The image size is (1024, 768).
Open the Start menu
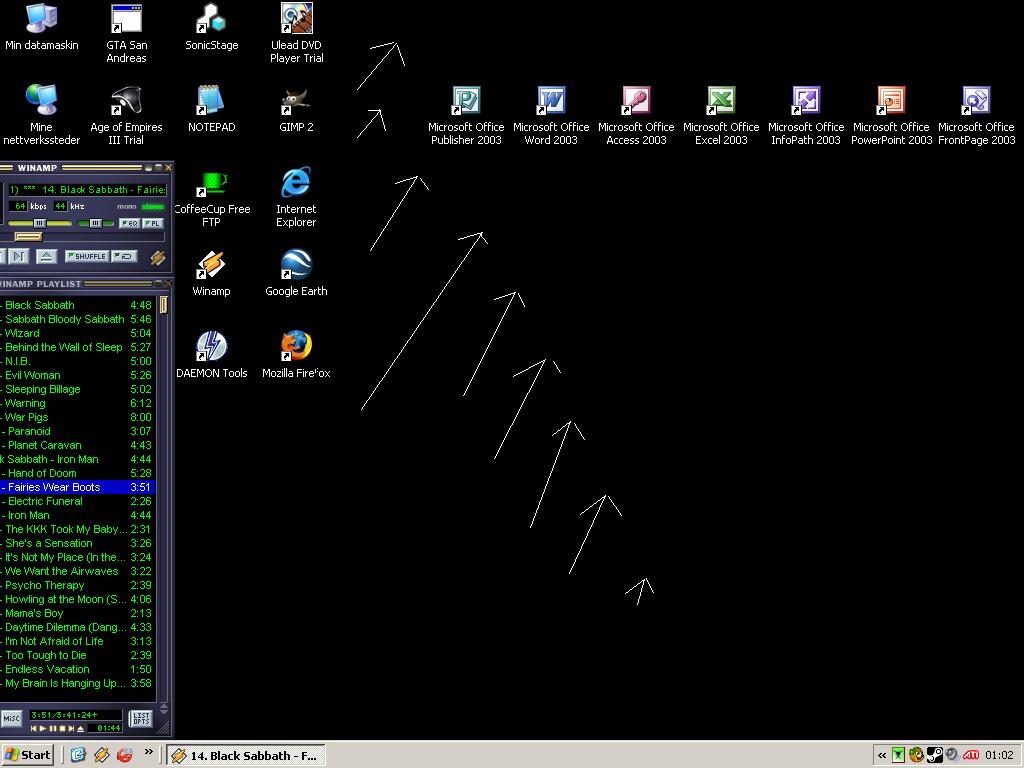point(28,755)
